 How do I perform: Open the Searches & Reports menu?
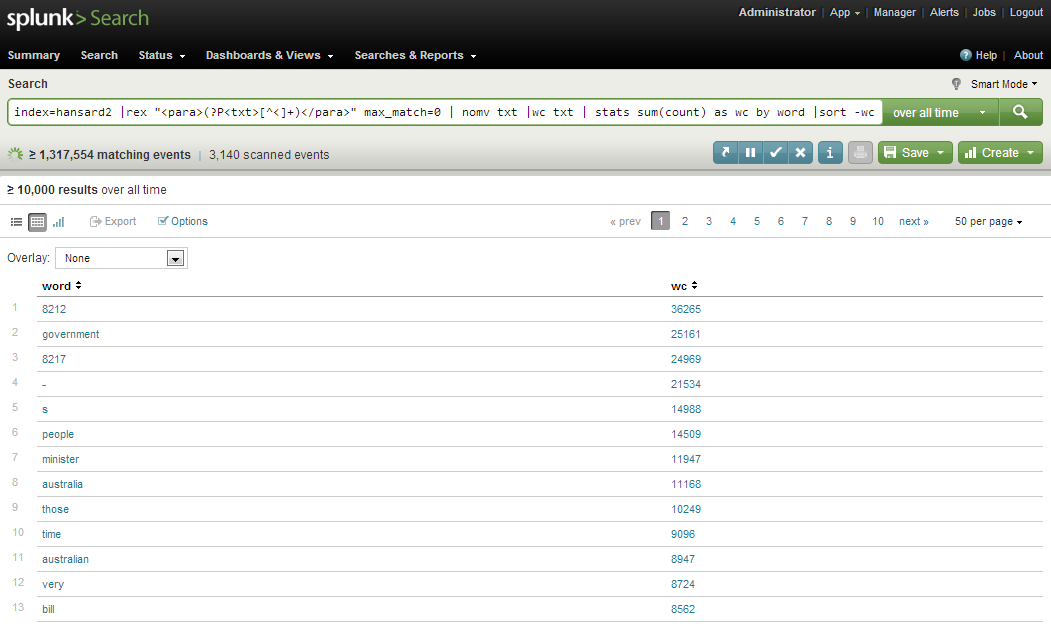(415, 55)
